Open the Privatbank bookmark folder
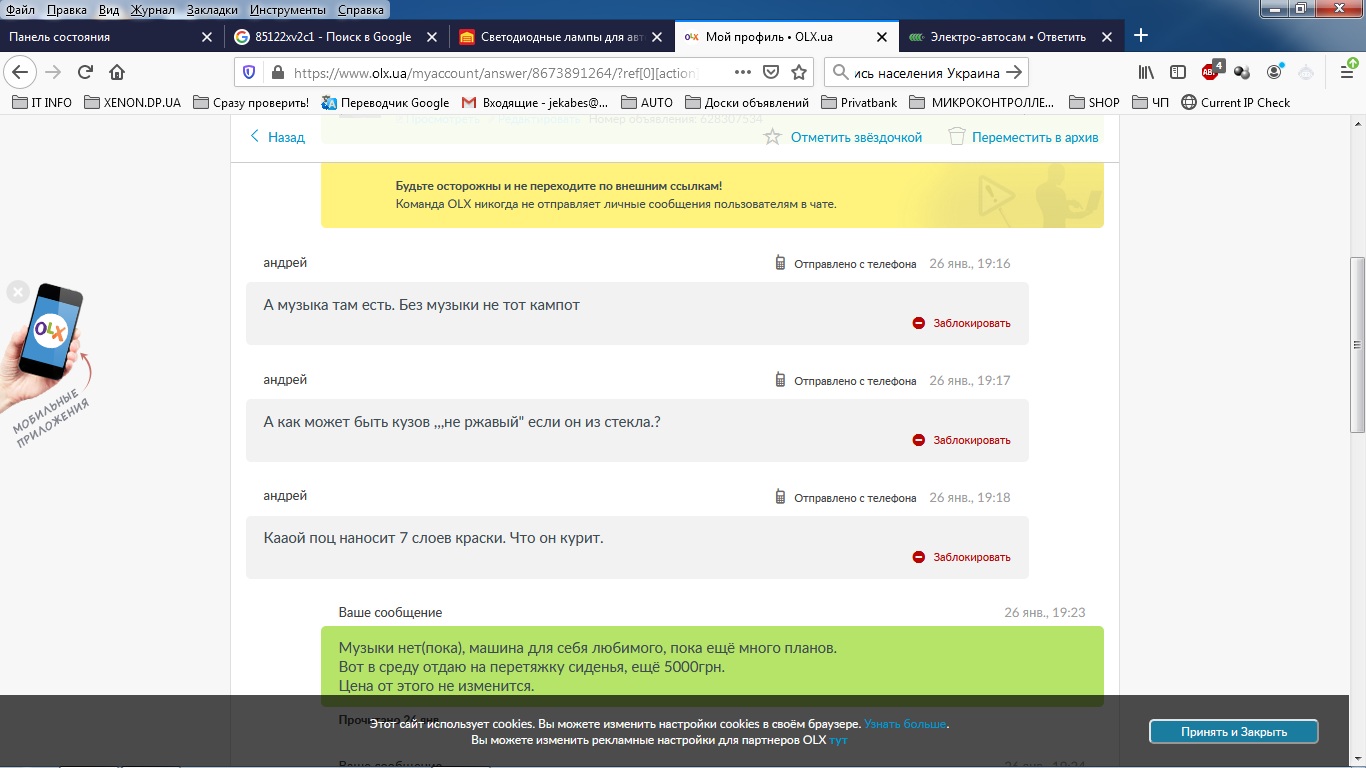 click(858, 102)
